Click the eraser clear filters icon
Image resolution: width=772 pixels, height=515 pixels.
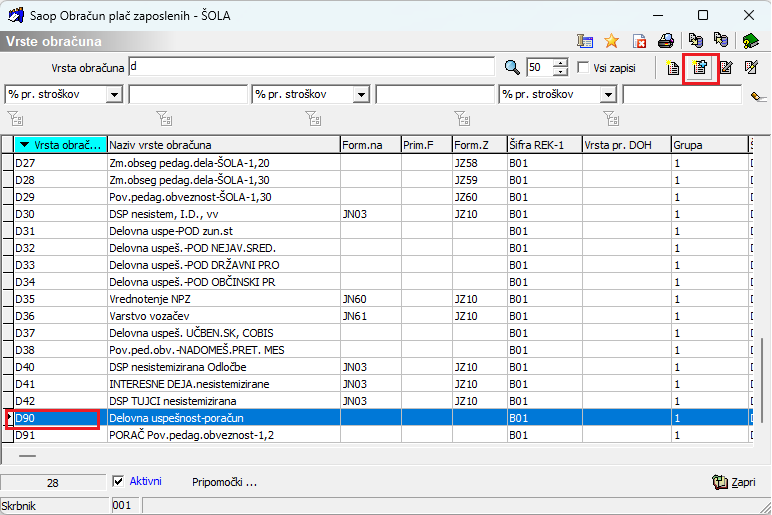click(758, 97)
